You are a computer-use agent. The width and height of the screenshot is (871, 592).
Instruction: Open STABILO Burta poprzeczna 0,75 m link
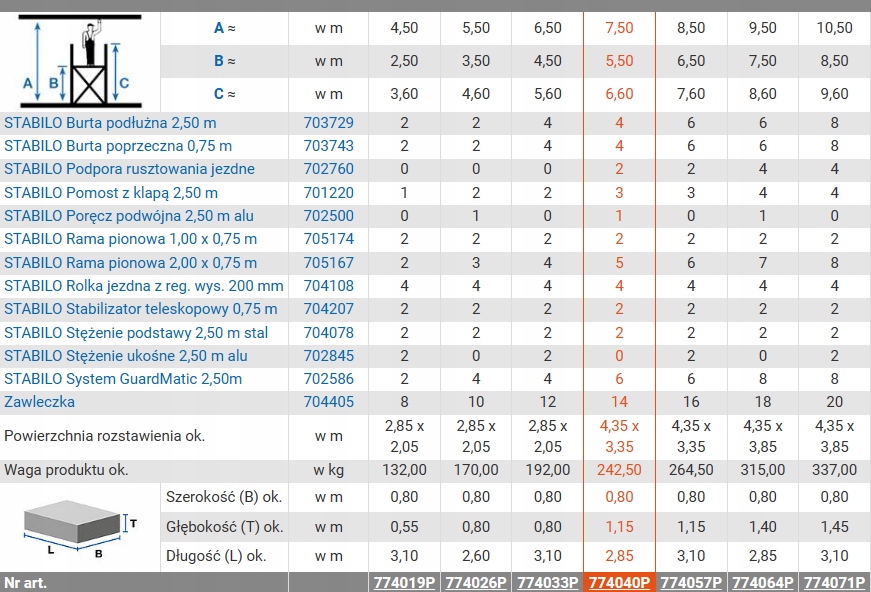(x=118, y=146)
